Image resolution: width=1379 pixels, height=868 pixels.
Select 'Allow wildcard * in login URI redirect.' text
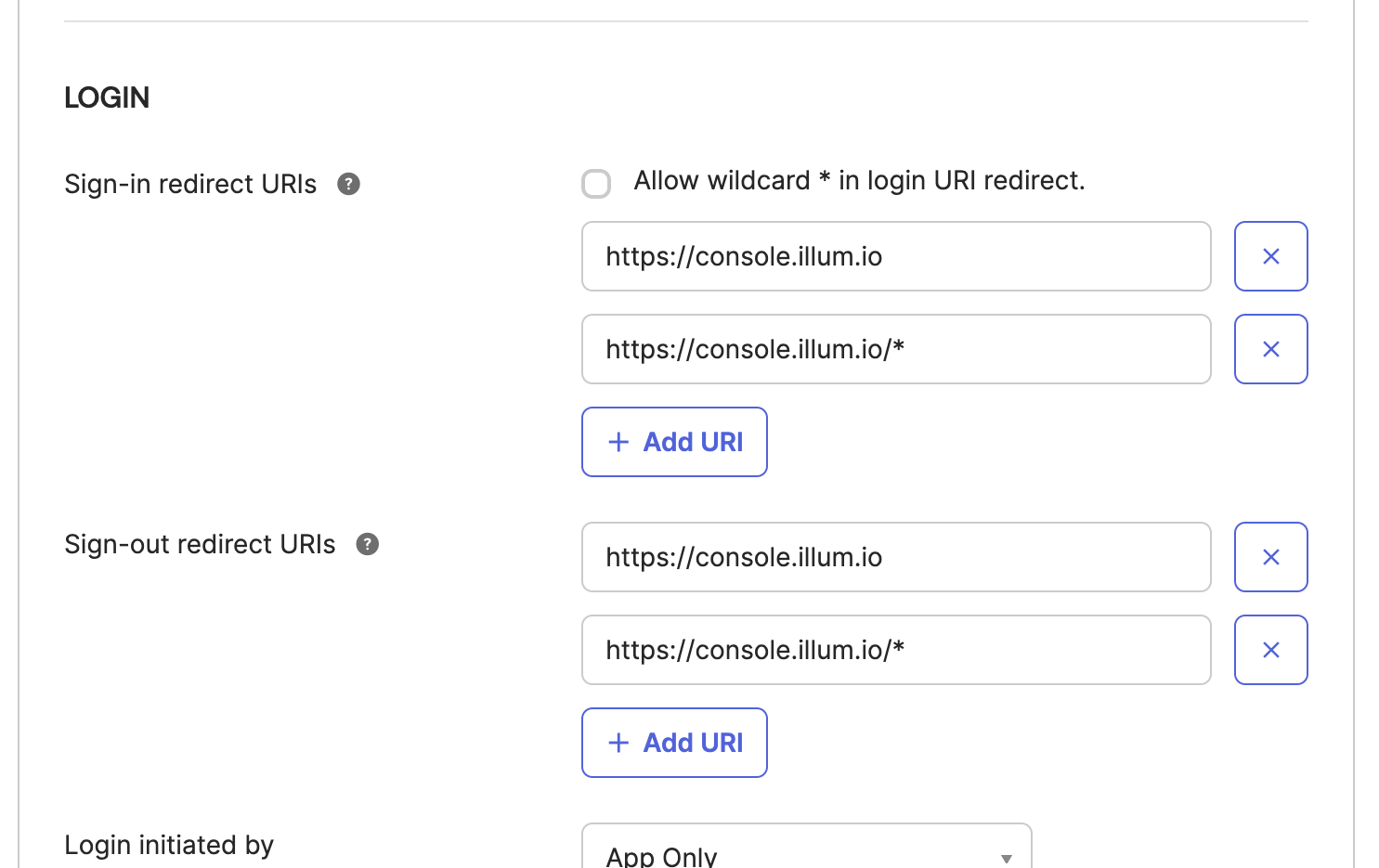click(x=859, y=180)
